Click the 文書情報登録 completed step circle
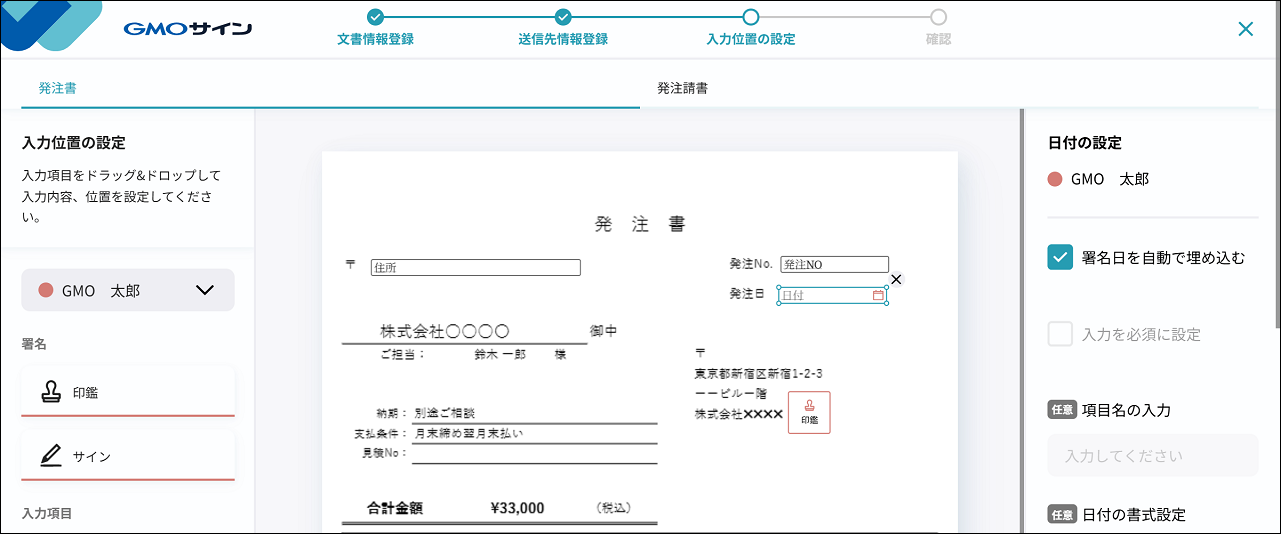Screen dimensions: 1281x534 (x=375, y=17)
